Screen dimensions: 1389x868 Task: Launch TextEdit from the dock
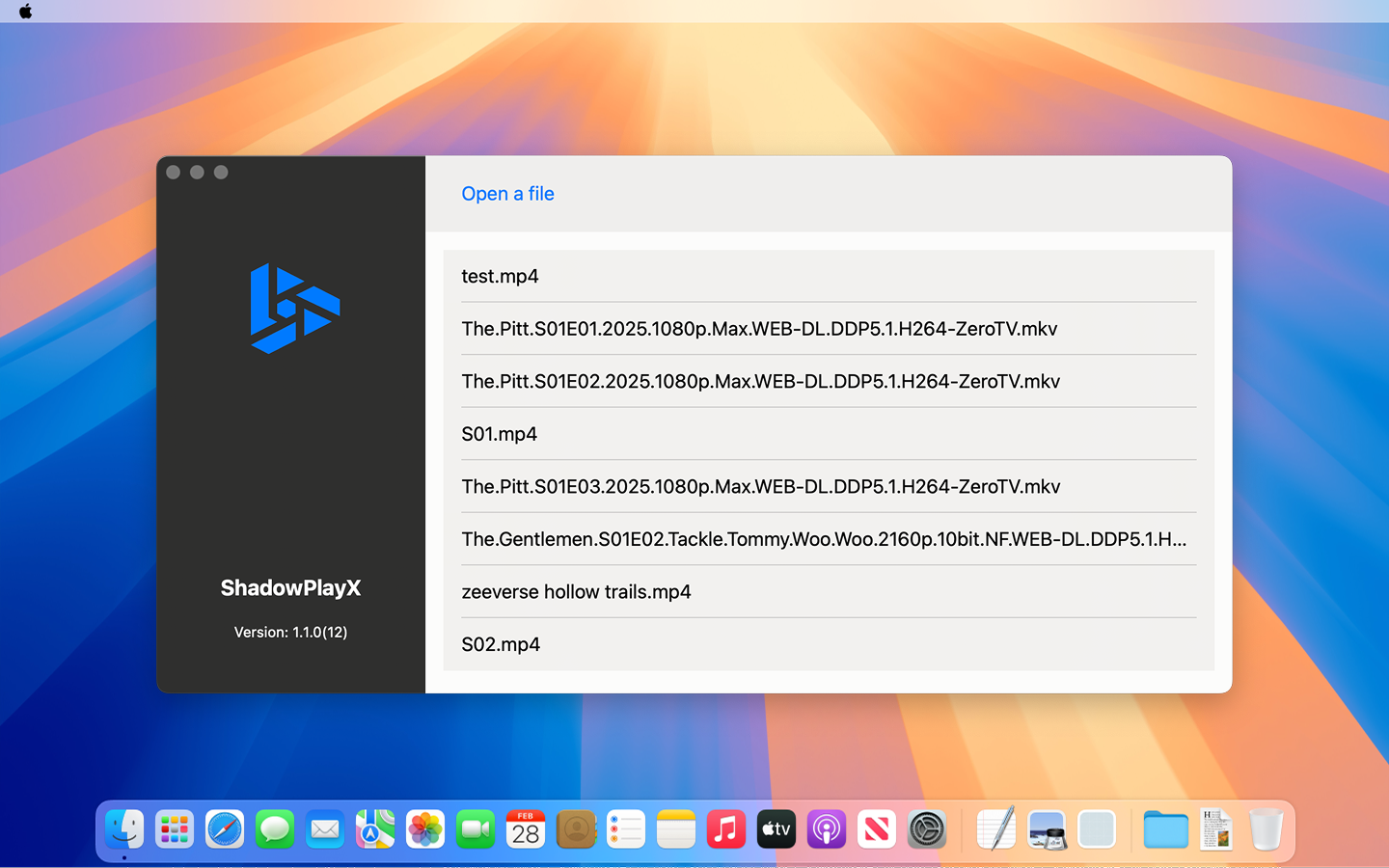[996, 829]
